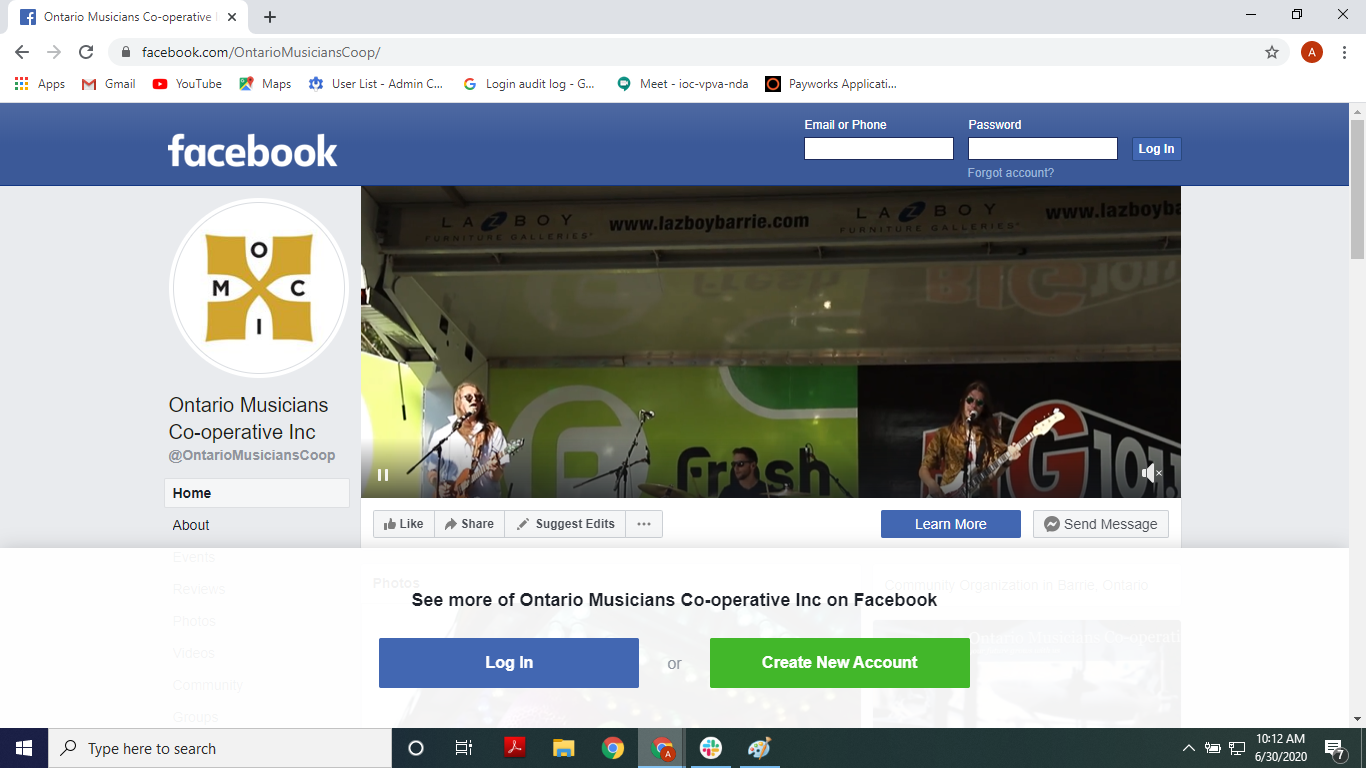Focus the Email or Phone field
This screenshot has height=768, width=1366.
click(x=879, y=149)
